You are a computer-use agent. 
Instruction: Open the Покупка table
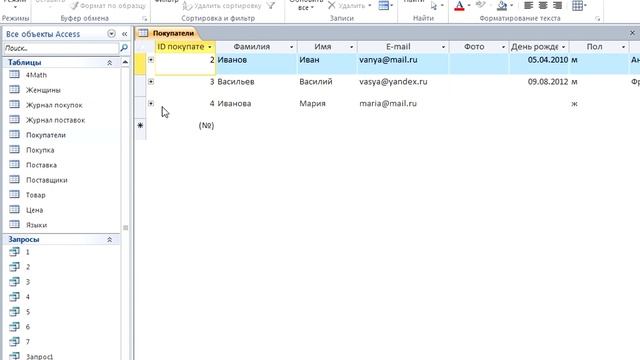(x=40, y=150)
